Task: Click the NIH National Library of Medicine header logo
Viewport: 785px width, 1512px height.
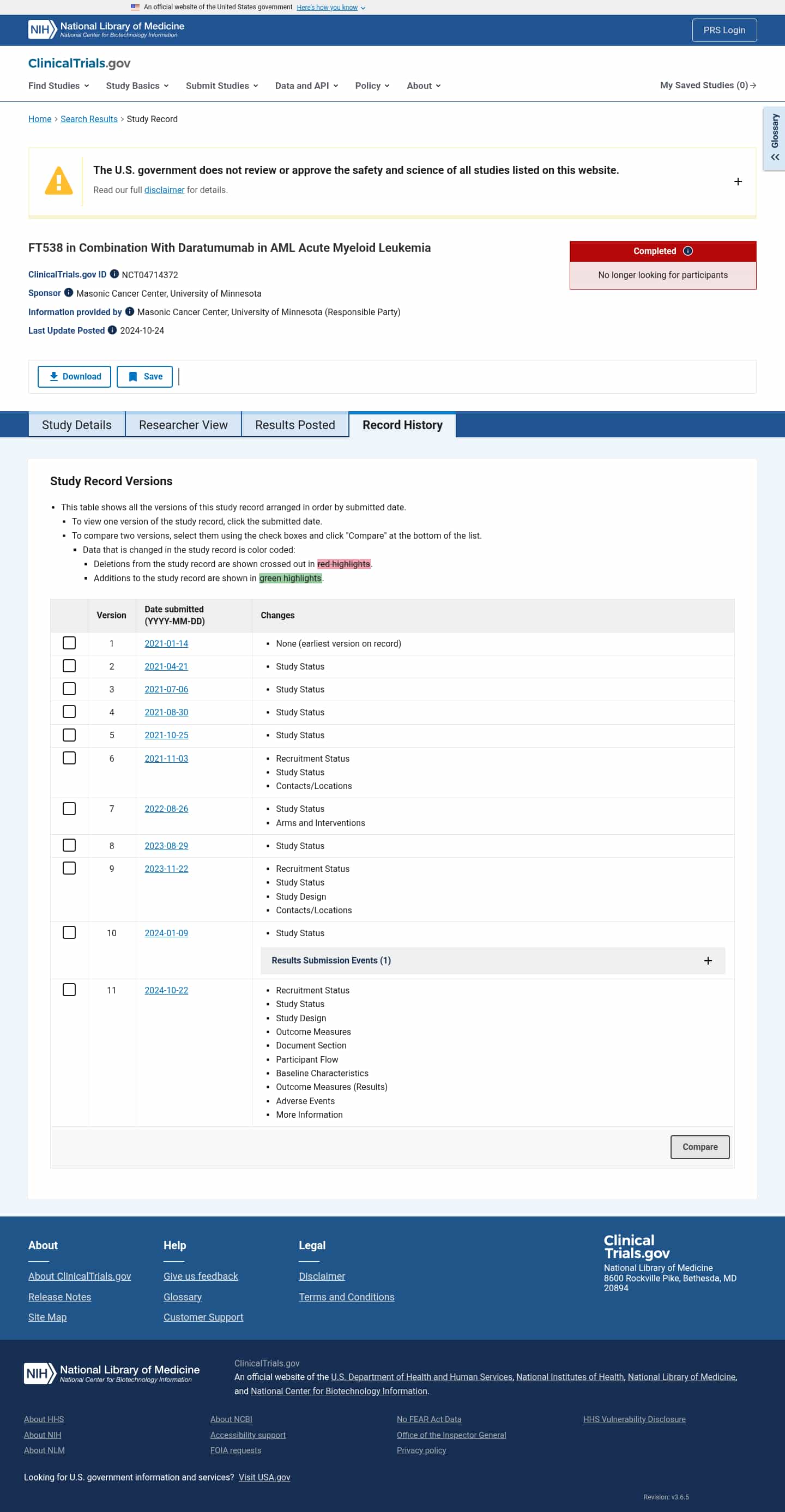Action: coord(106,29)
